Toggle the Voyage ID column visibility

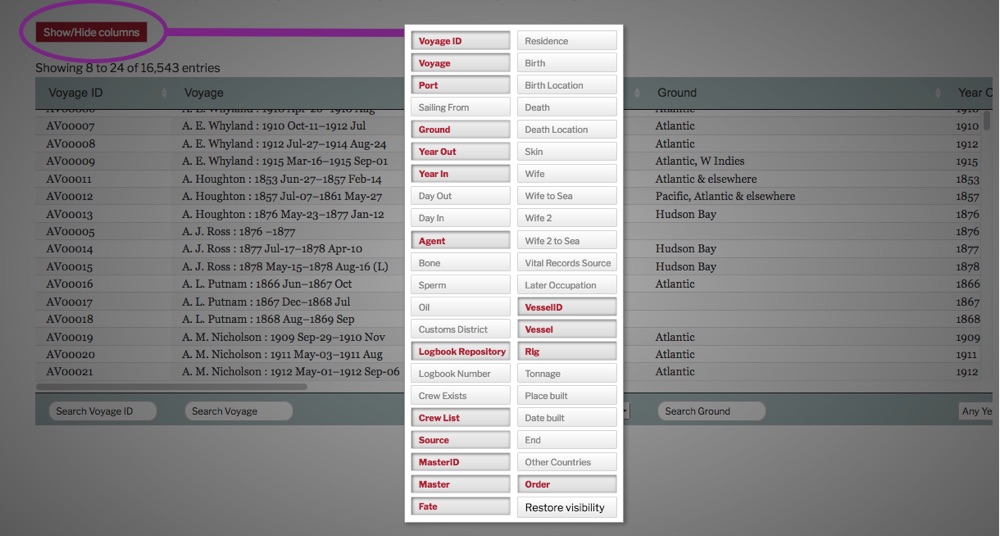coord(460,41)
